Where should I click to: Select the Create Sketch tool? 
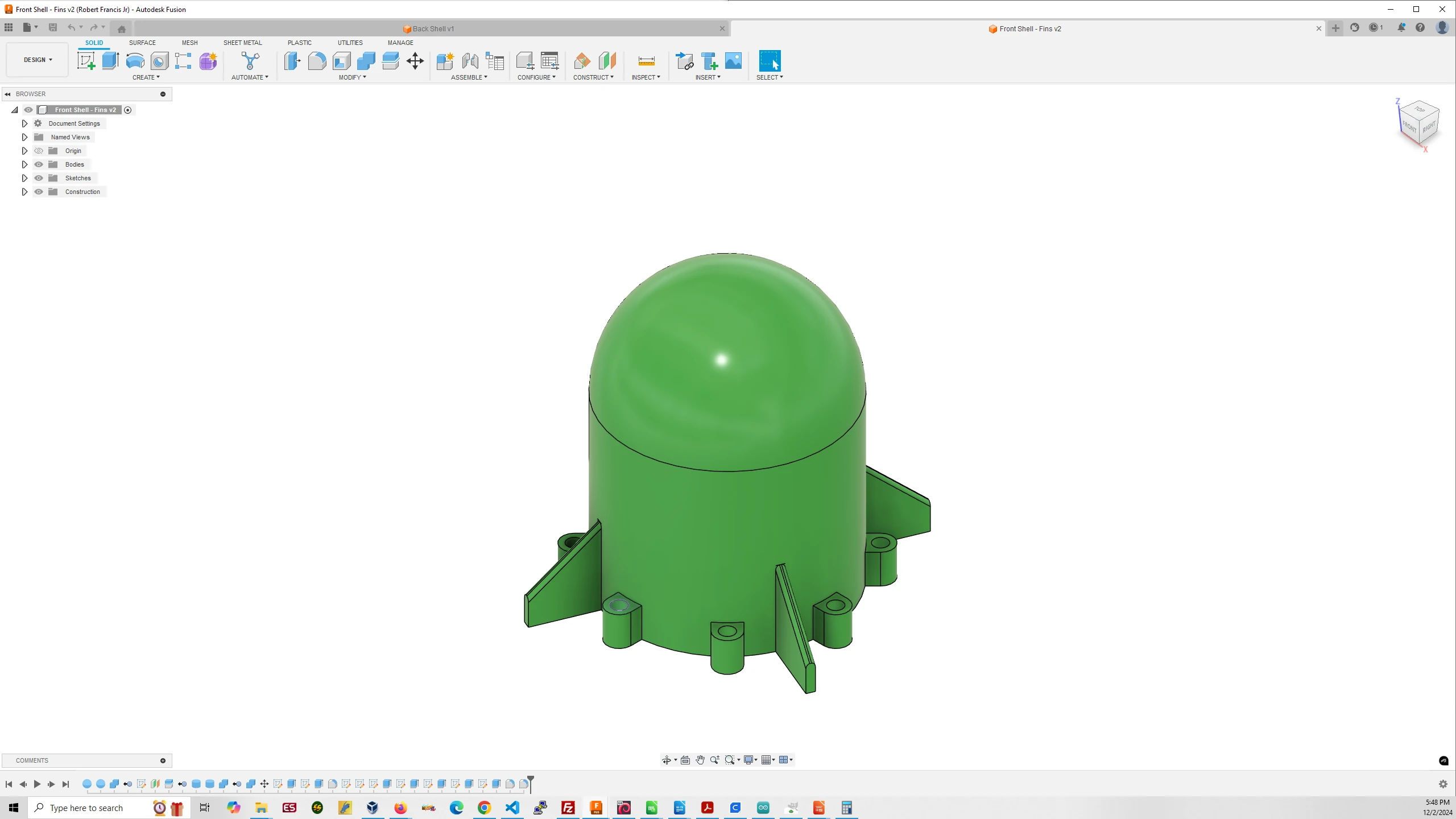(x=86, y=61)
